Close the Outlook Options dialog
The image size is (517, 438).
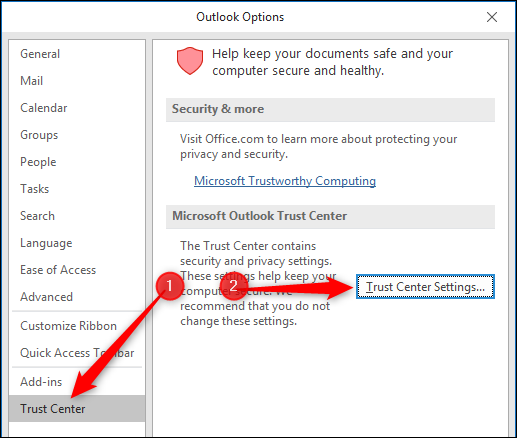492,17
